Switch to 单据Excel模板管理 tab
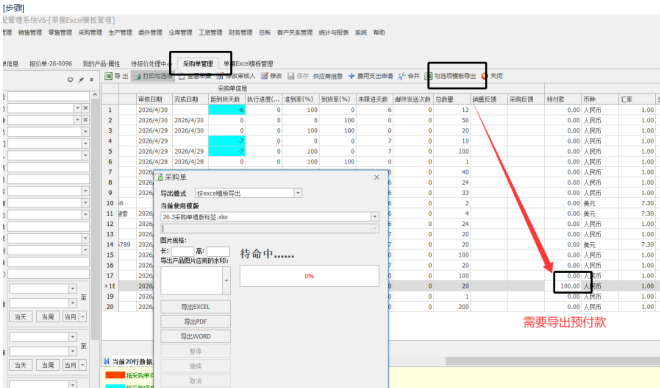 pos(248,64)
